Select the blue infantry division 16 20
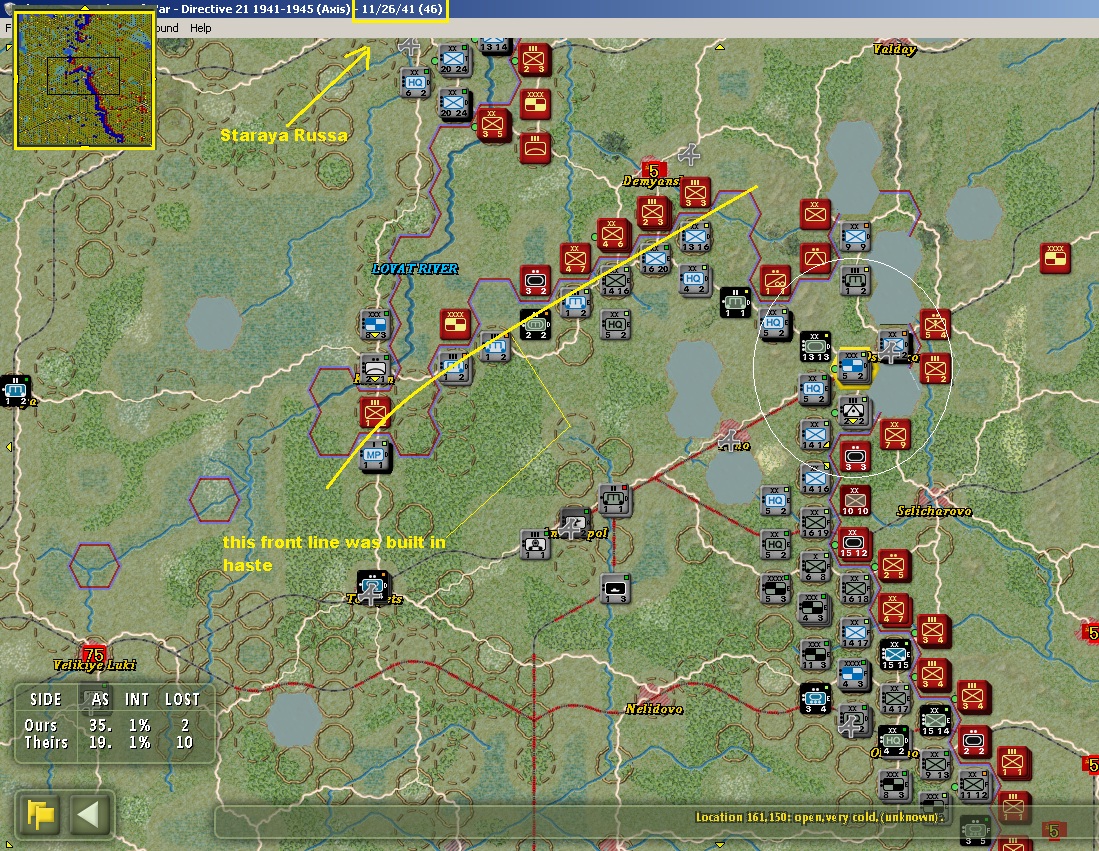1099x851 pixels. pos(655,260)
